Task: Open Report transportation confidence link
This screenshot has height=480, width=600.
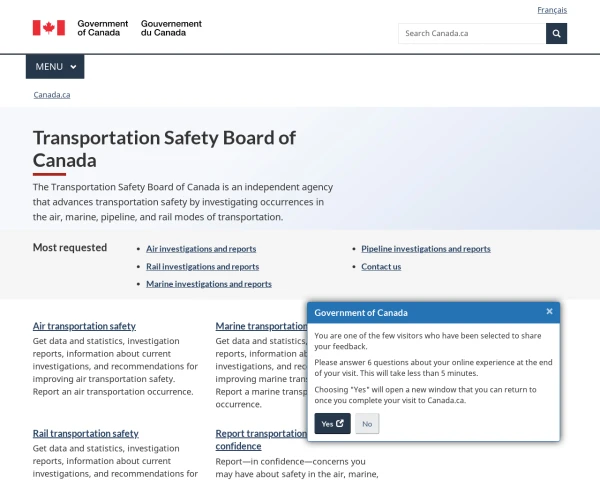Action: tap(261, 440)
